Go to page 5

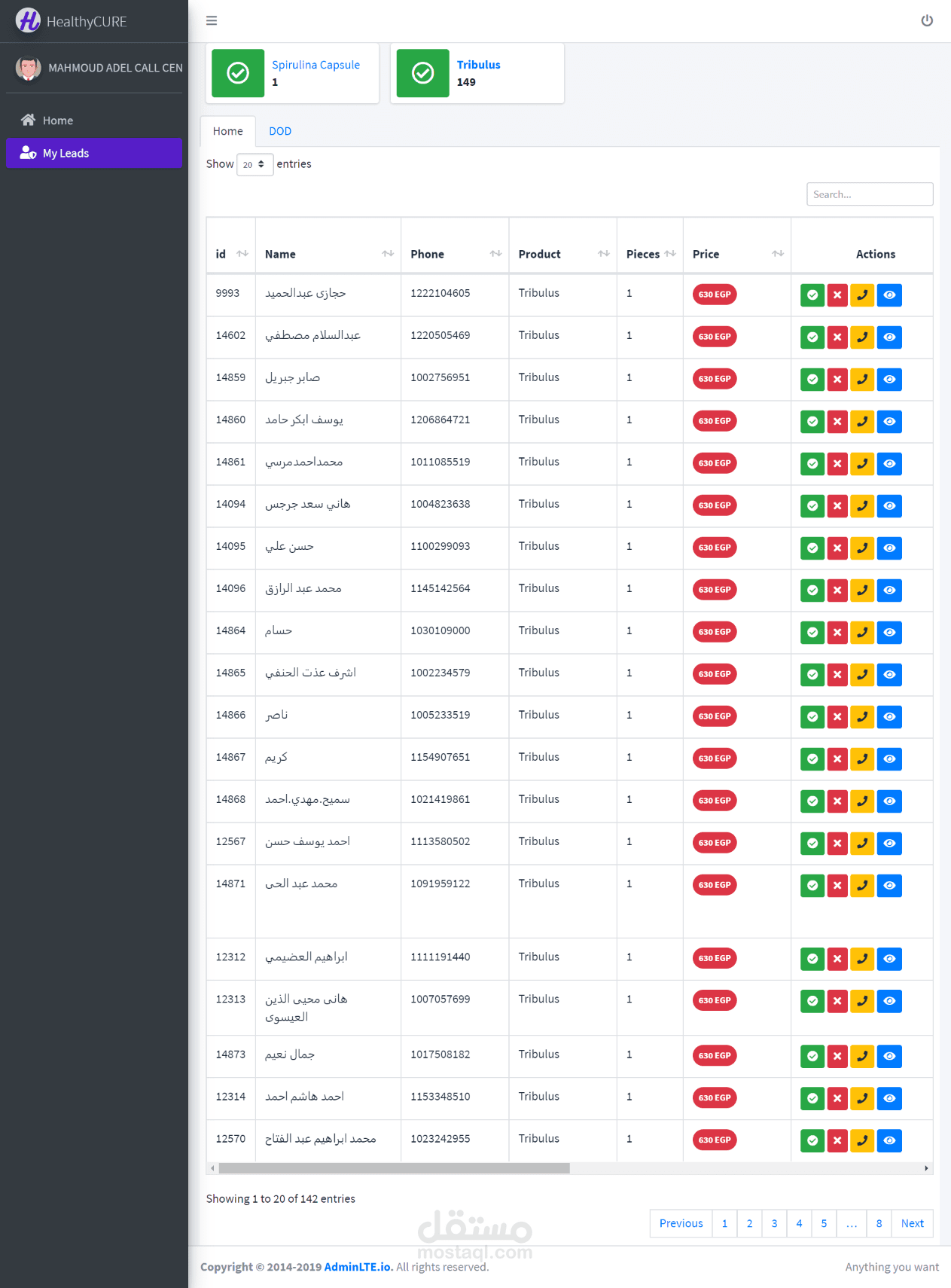coord(824,1223)
